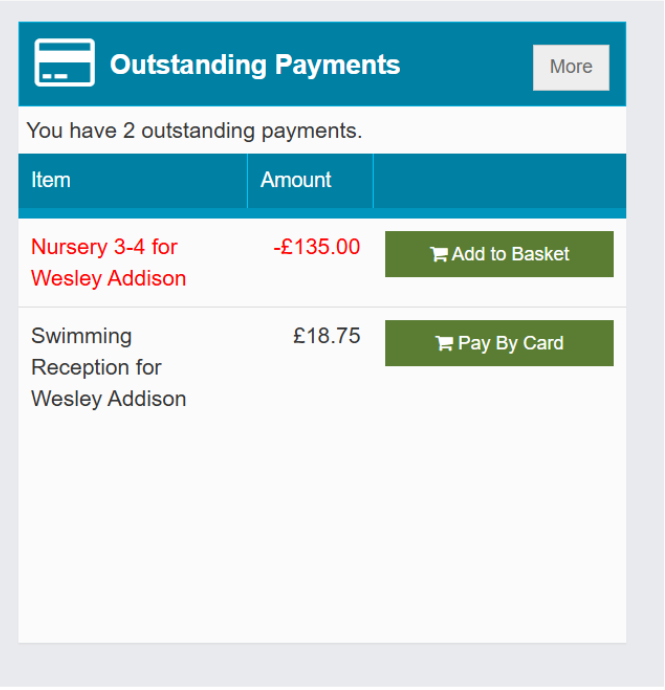Click the cart icon on Add to Basket
The image size is (665, 690).
point(438,255)
